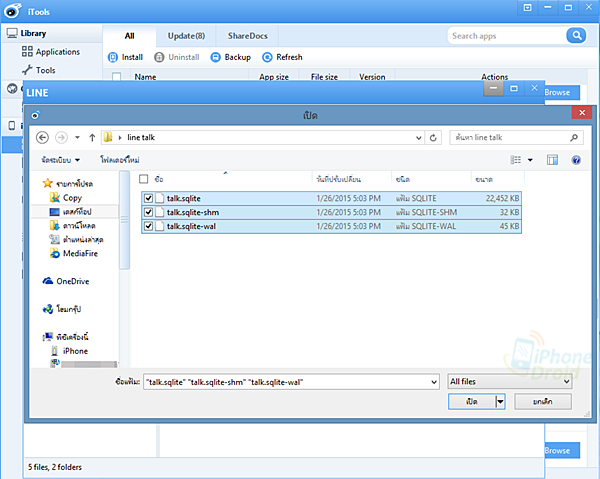Click upper Browse button in LINE window
Viewport: 600px width, 479px height.
coord(562,92)
